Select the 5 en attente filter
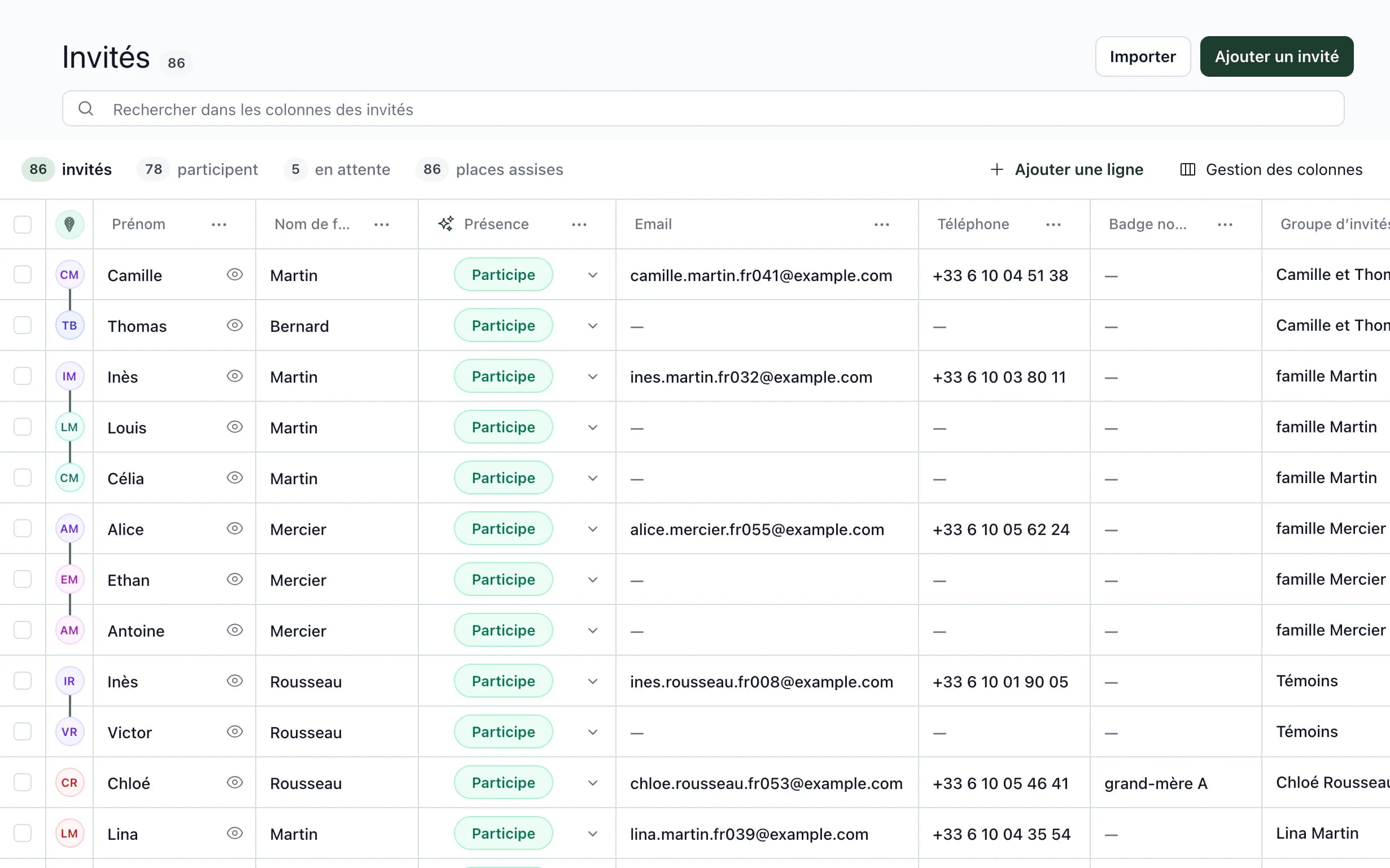1390x868 pixels. pos(337,169)
